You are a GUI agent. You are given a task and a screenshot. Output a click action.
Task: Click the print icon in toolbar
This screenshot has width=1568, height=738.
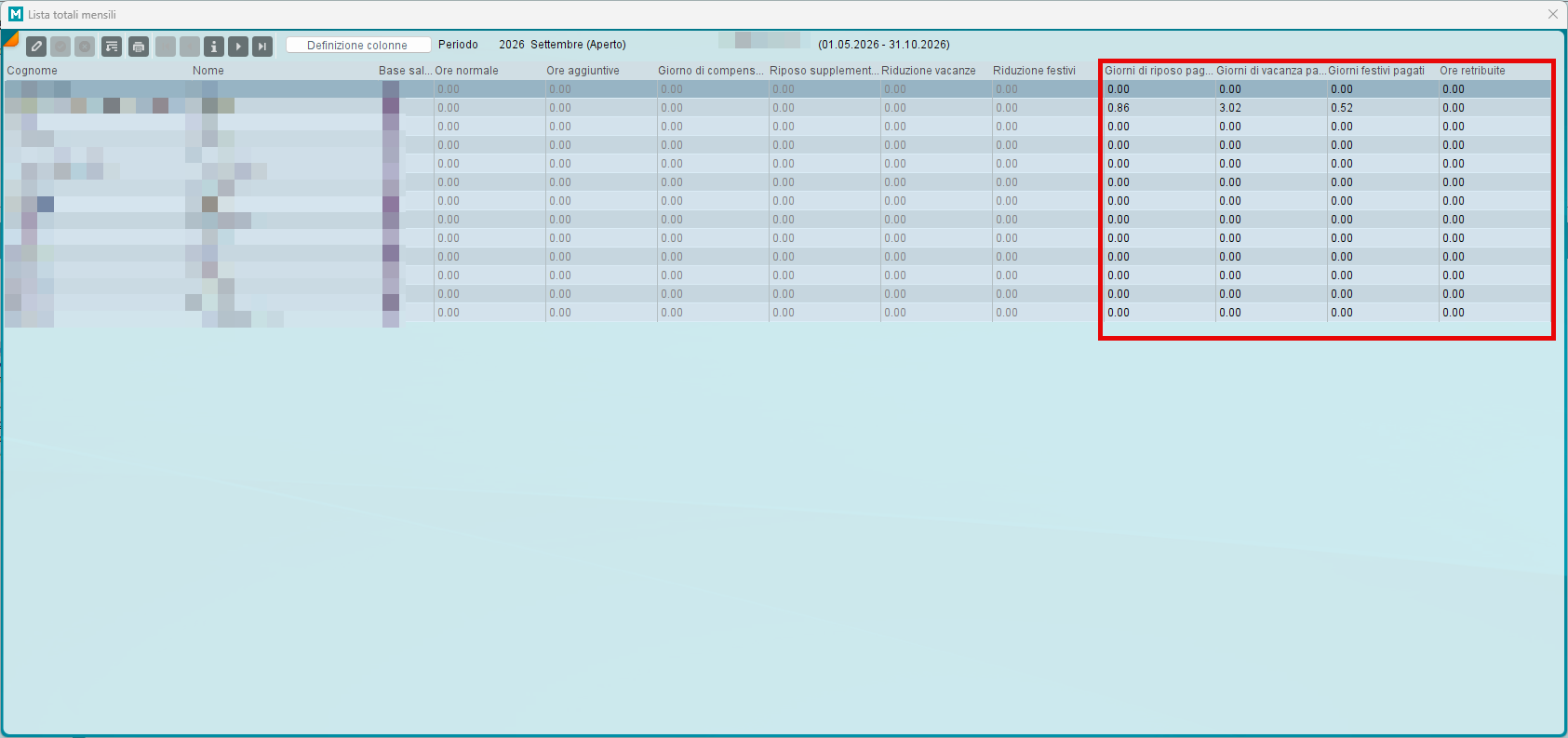coord(139,46)
